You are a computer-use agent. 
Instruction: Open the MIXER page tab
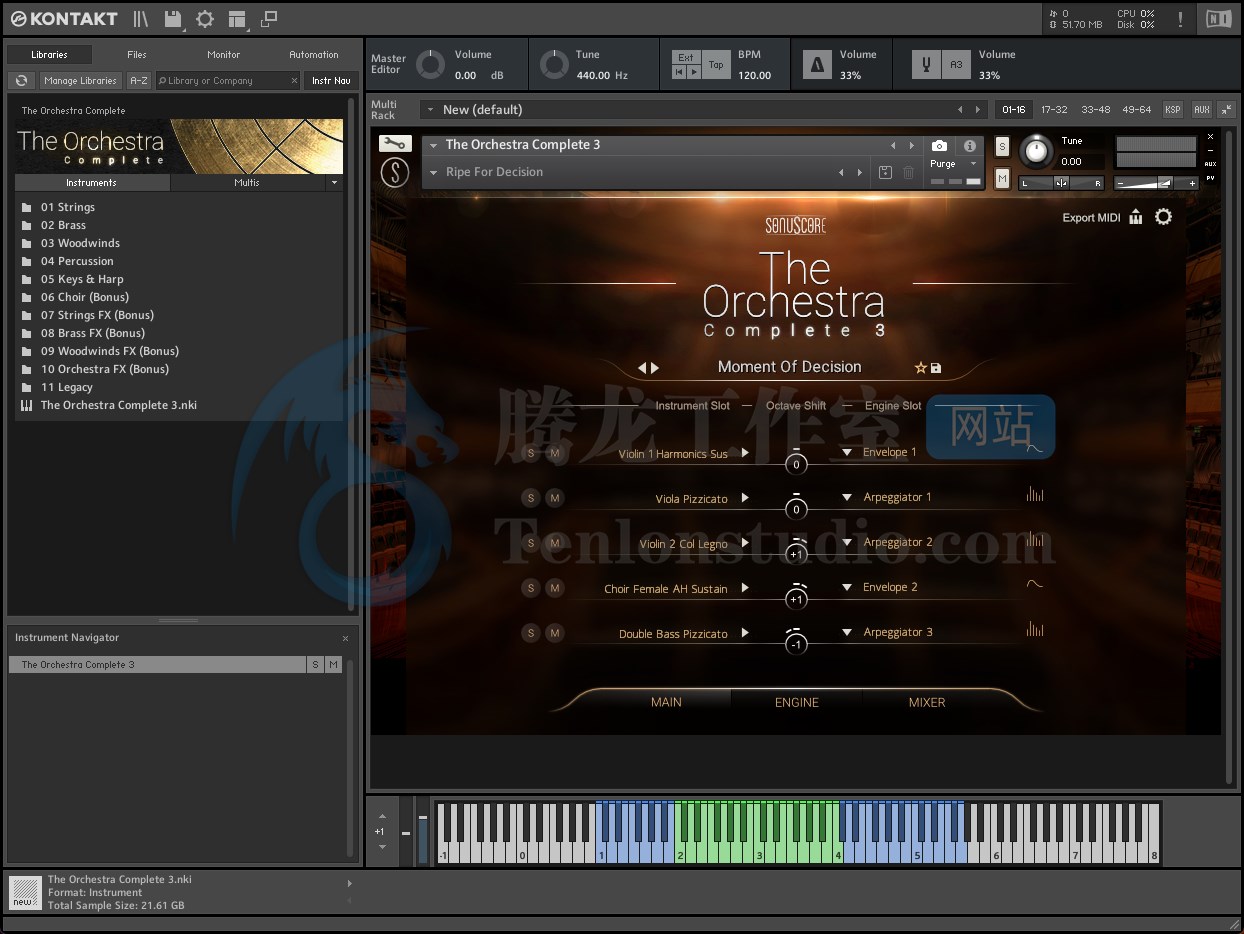pos(927,702)
